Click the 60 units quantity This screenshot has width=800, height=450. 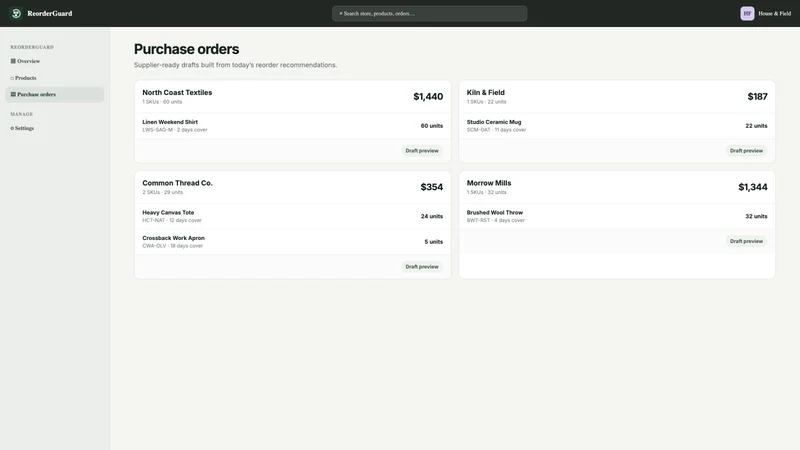tap(432, 126)
